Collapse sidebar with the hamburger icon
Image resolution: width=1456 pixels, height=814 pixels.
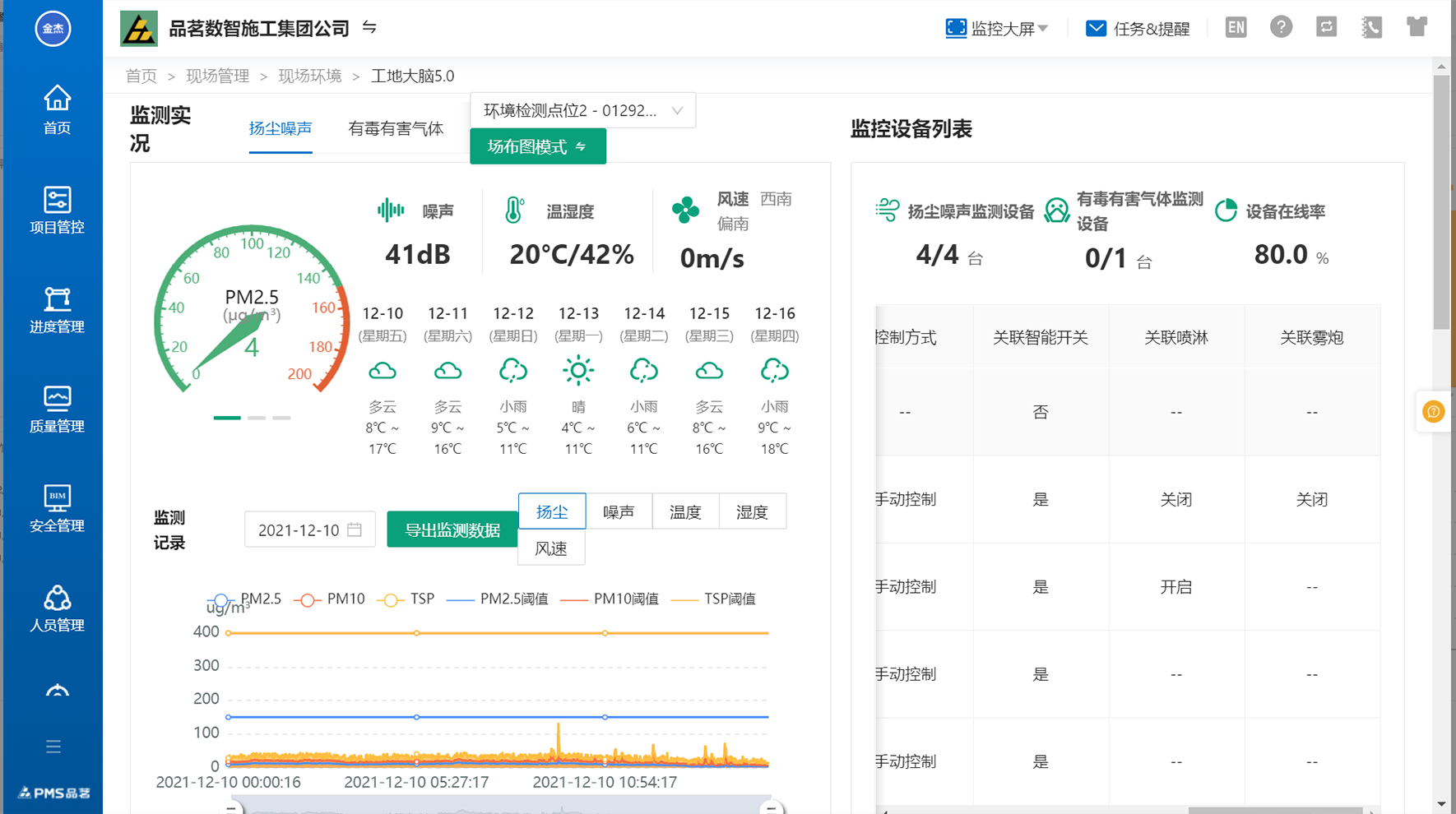click(53, 747)
